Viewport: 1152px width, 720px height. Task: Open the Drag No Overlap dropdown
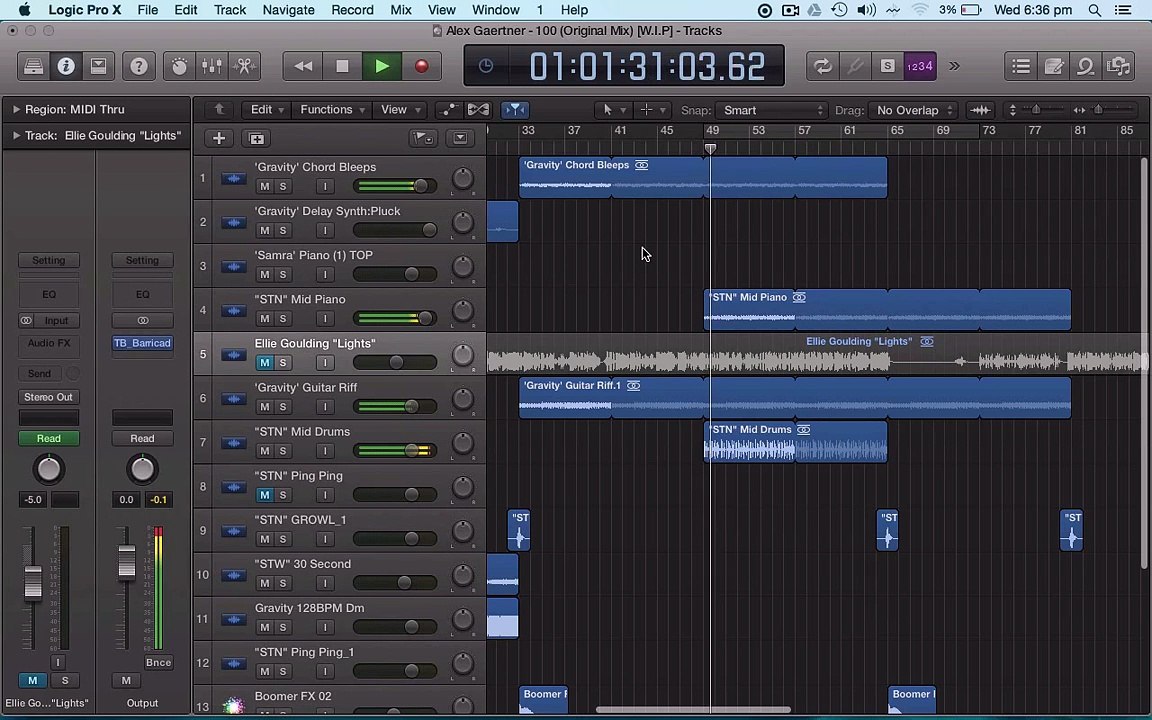point(912,110)
